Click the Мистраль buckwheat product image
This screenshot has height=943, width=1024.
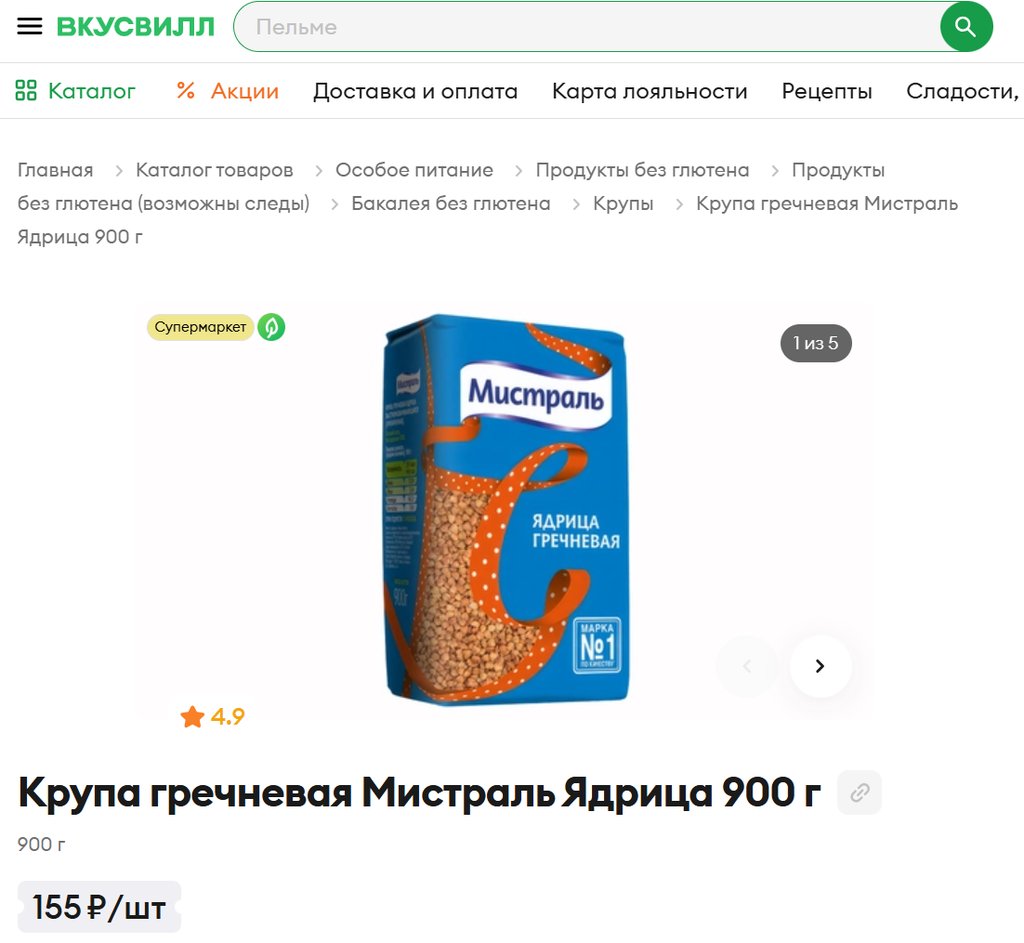click(507, 510)
